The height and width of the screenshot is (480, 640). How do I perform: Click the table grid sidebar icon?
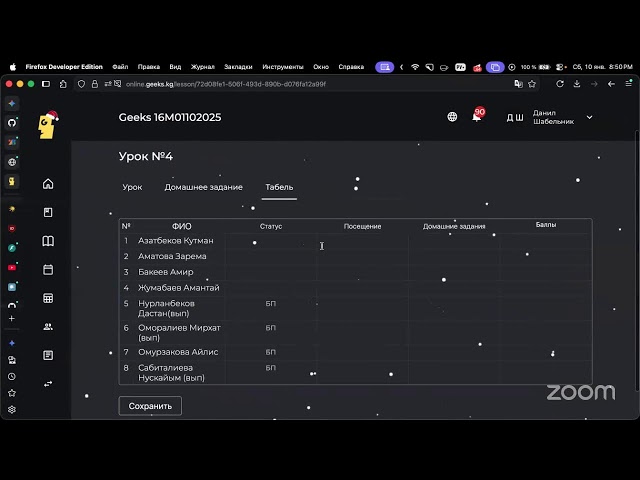tap(48, 298)
